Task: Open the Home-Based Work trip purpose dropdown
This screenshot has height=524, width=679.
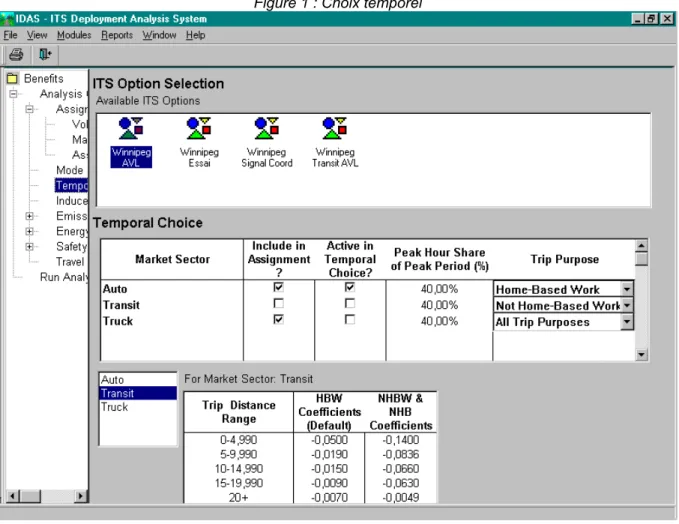Action: (x=627, y=289)
